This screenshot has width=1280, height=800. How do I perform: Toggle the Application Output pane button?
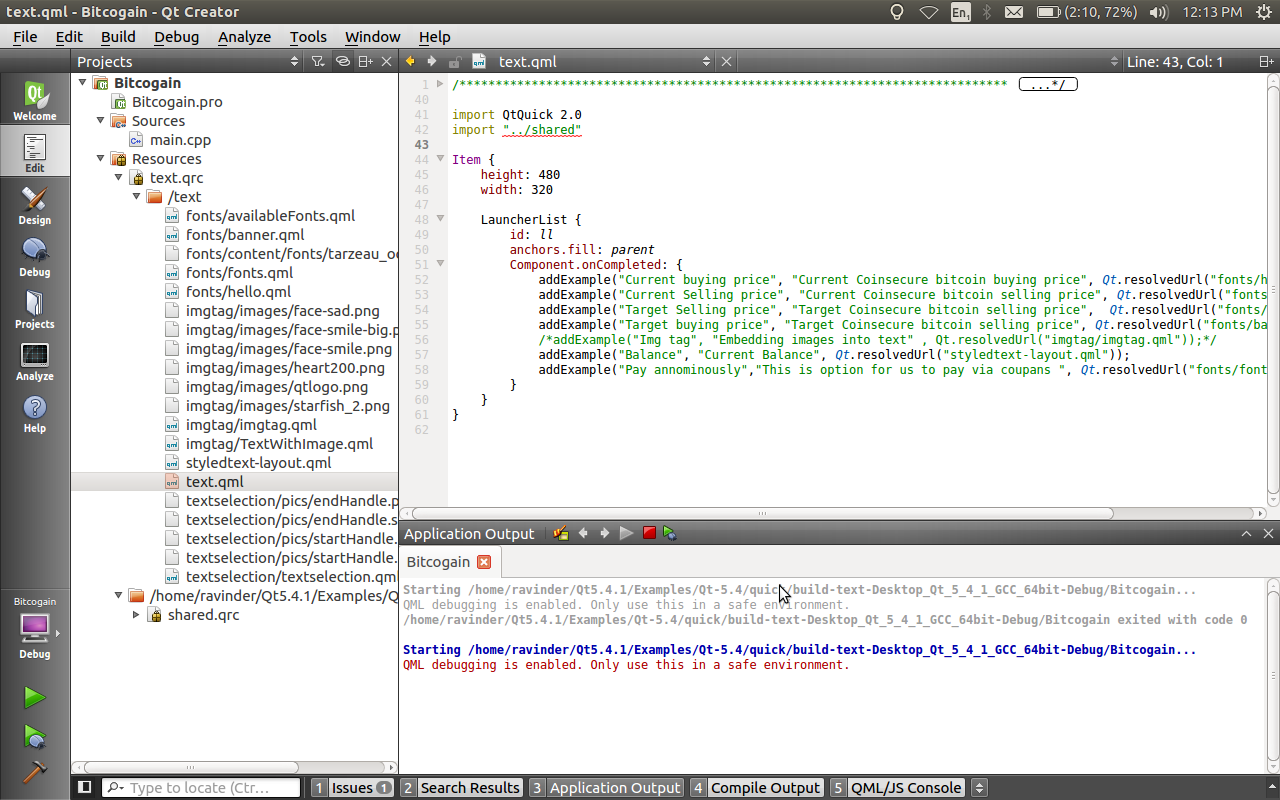pyautogui.click(x=606, y=788)
